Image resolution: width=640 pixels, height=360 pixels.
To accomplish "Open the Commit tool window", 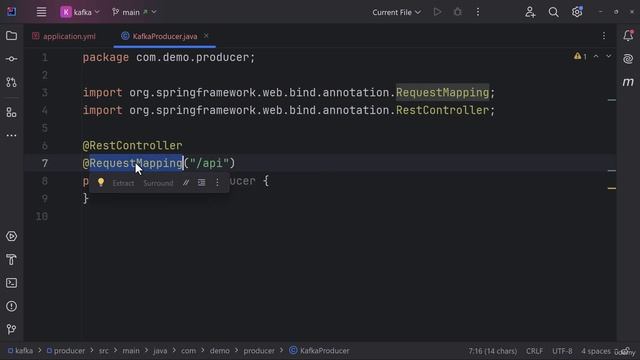I will click(x=11, y=59).
